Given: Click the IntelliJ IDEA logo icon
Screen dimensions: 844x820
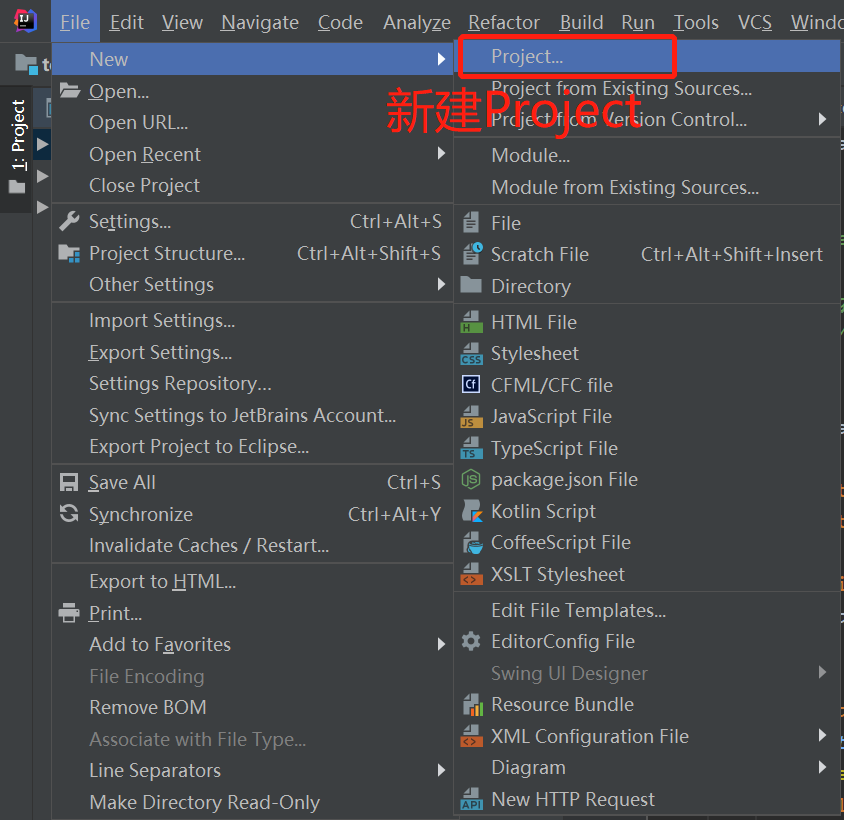Looking at the screenshot, I should click(25, 21).
